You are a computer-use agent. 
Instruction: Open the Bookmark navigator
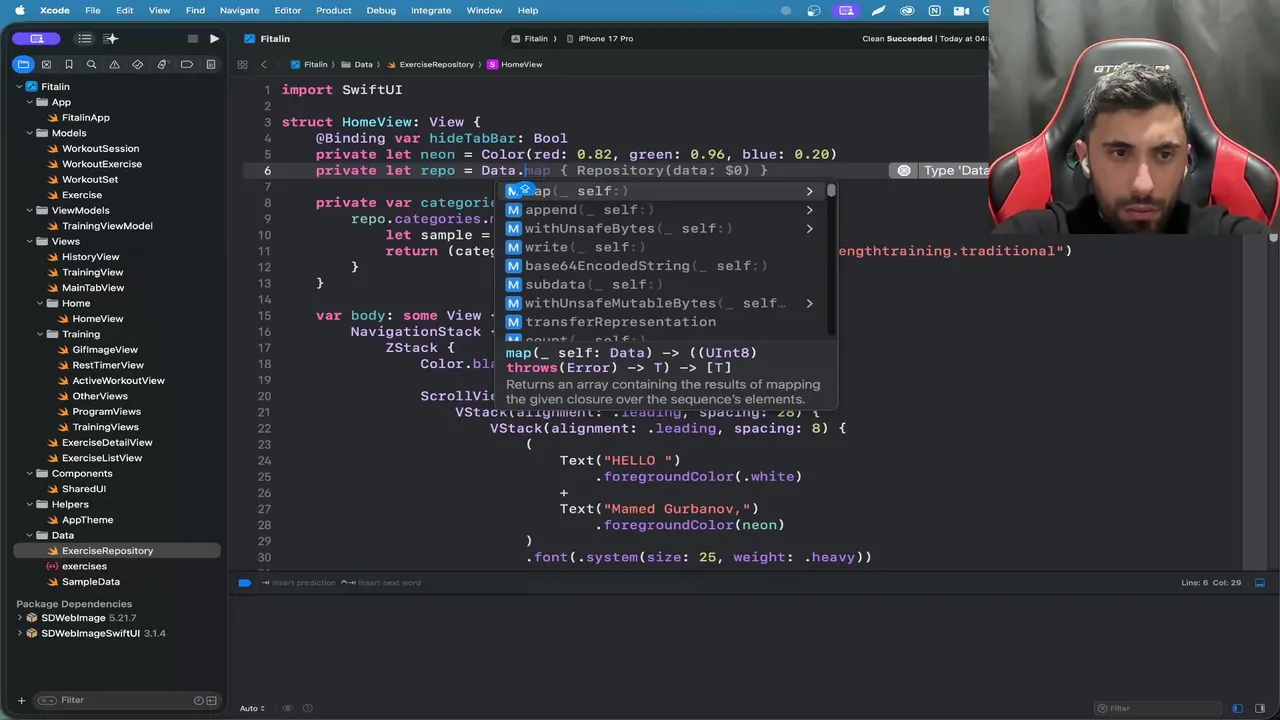tap(69, 64)
